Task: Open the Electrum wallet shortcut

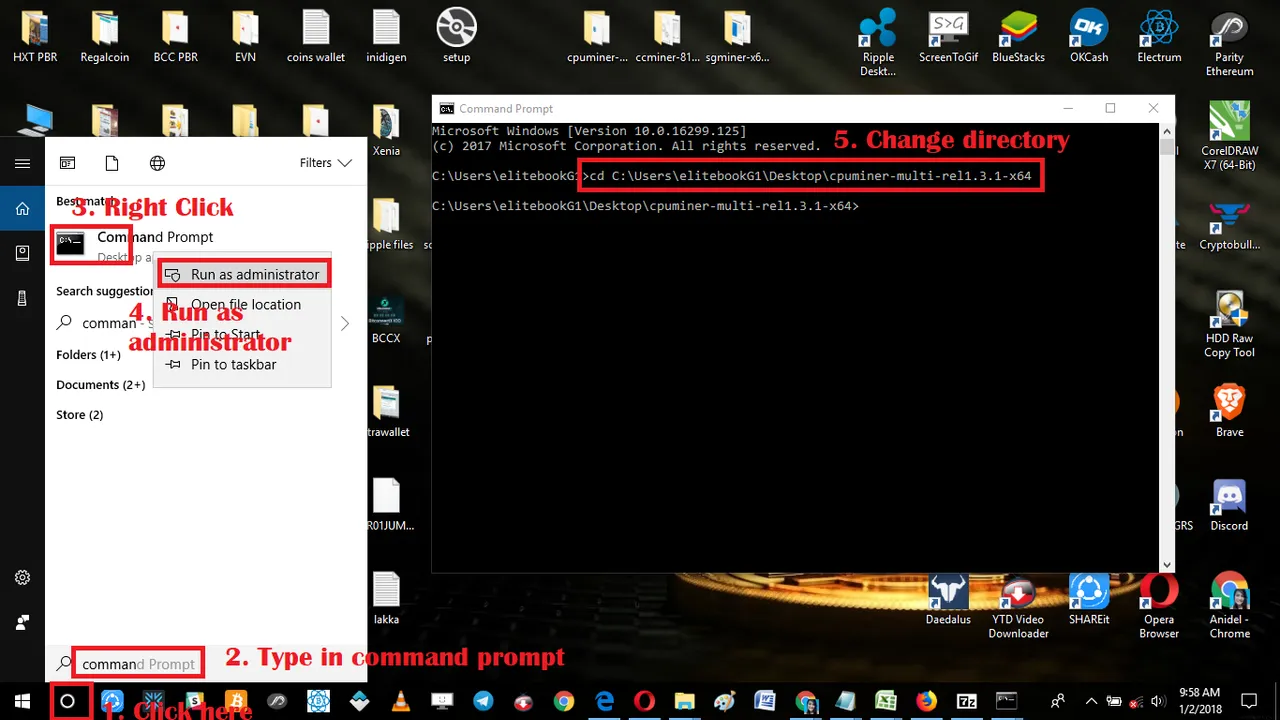Action: tap(1159, 38)
